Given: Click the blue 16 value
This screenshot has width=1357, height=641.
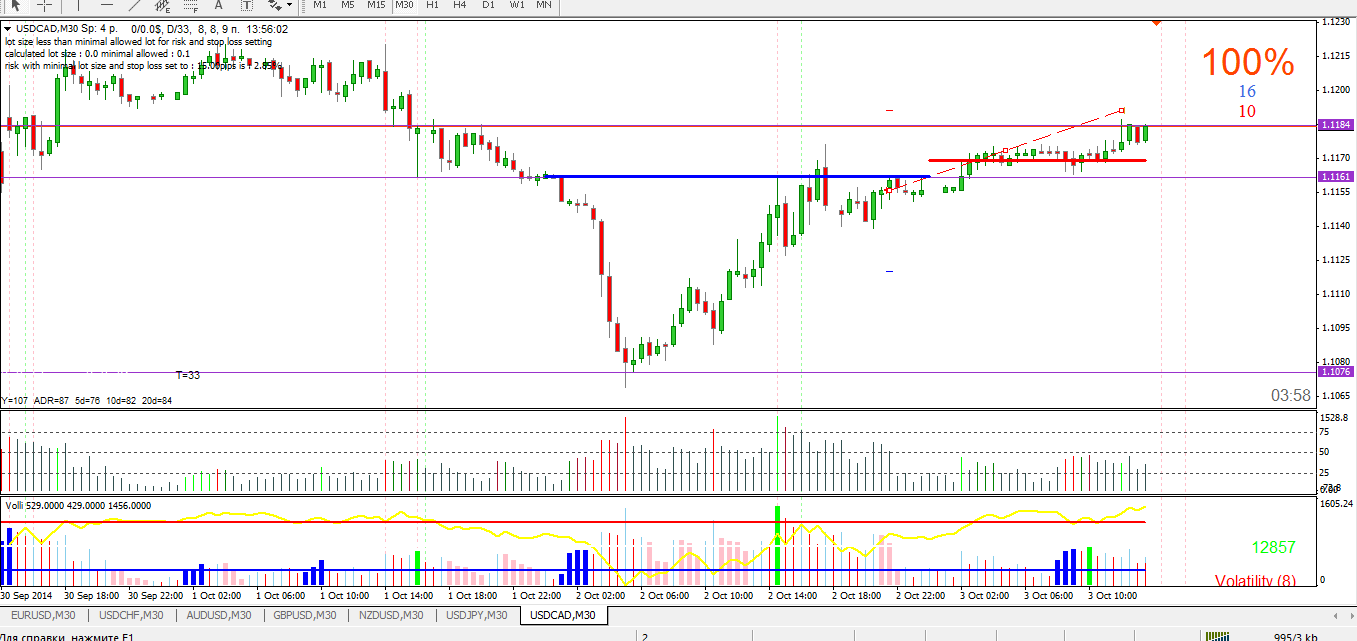Looking at the screenshot, I should tap(1247, 91).
